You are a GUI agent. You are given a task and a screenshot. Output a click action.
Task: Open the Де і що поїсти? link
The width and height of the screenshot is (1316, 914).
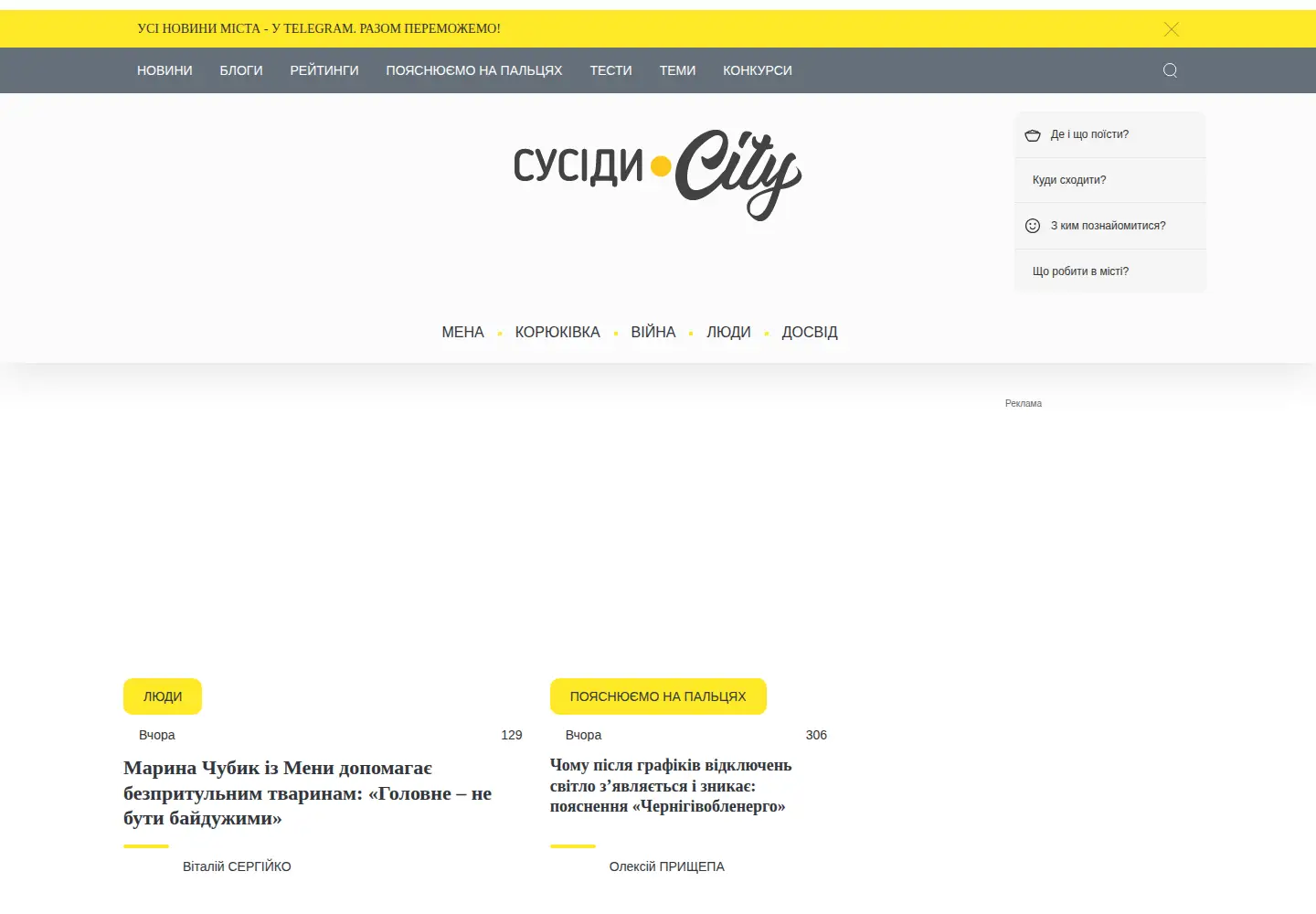[x=1089, y=134]
